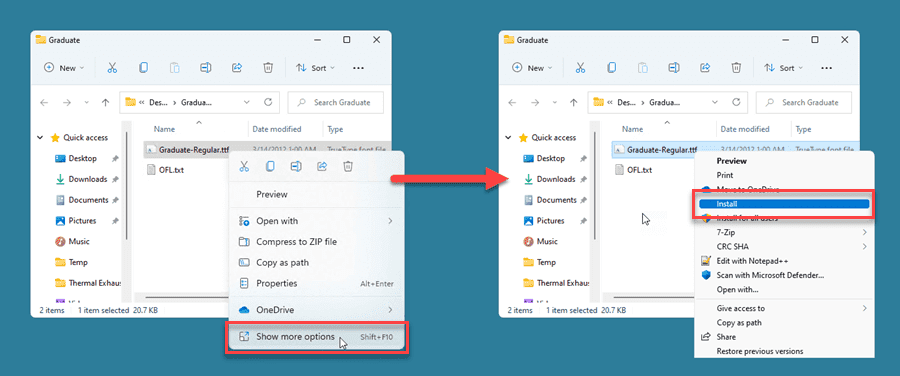Click Cut icon in right window toolbar
The width and height of the screenshot is (900, 376).
pyautogui.click(x=580, y=68)
